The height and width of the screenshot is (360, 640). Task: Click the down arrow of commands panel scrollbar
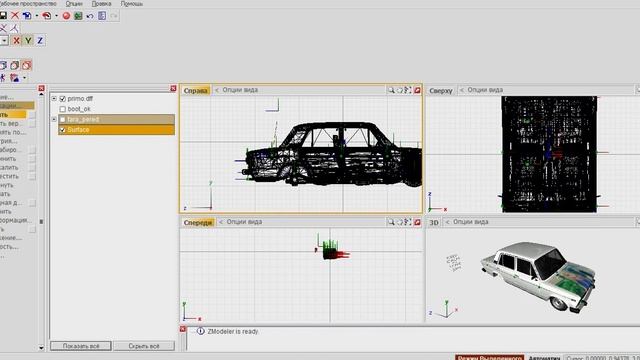pos(41,348)
